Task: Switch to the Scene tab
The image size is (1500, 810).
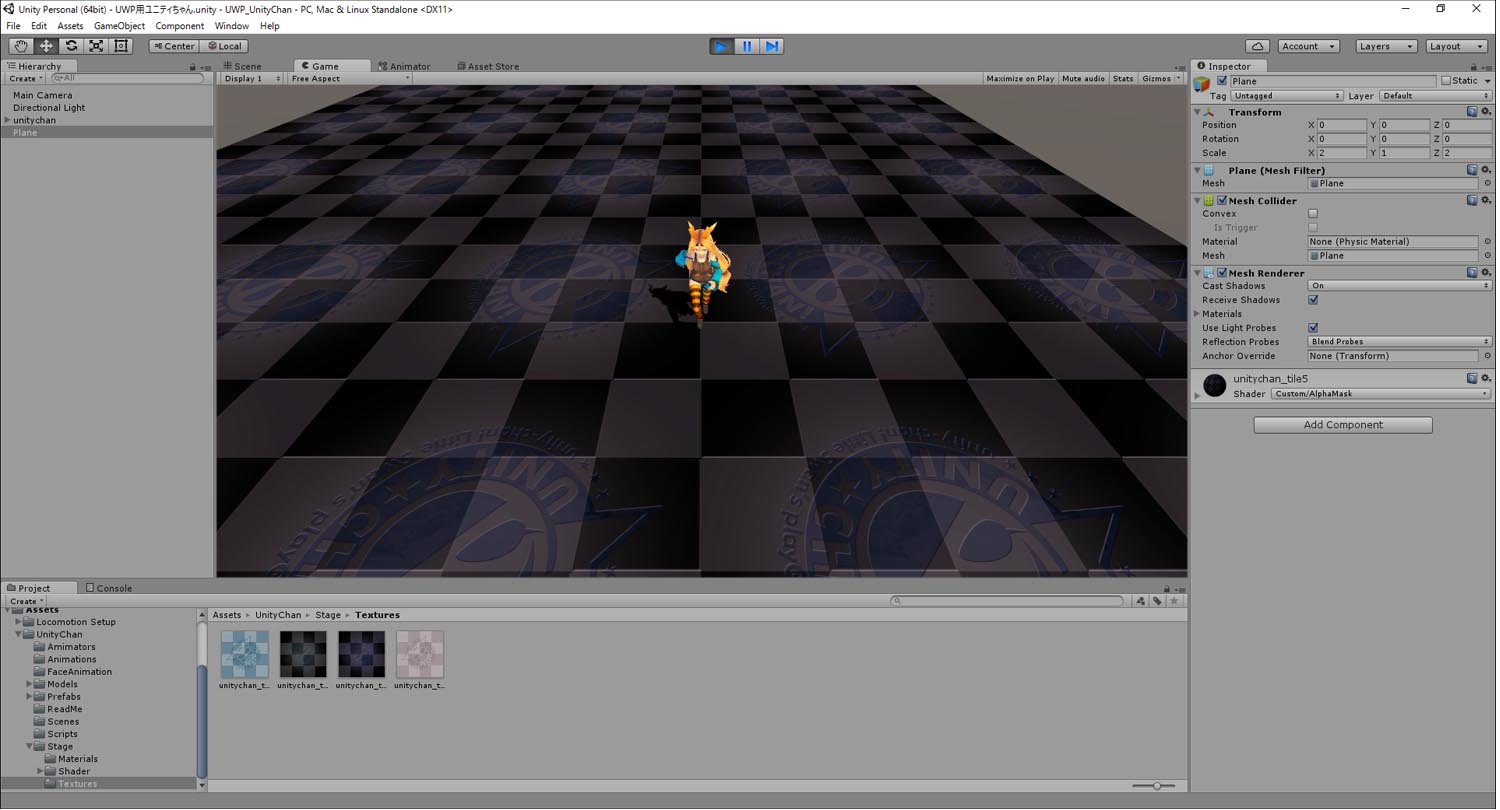Action: 243,67
